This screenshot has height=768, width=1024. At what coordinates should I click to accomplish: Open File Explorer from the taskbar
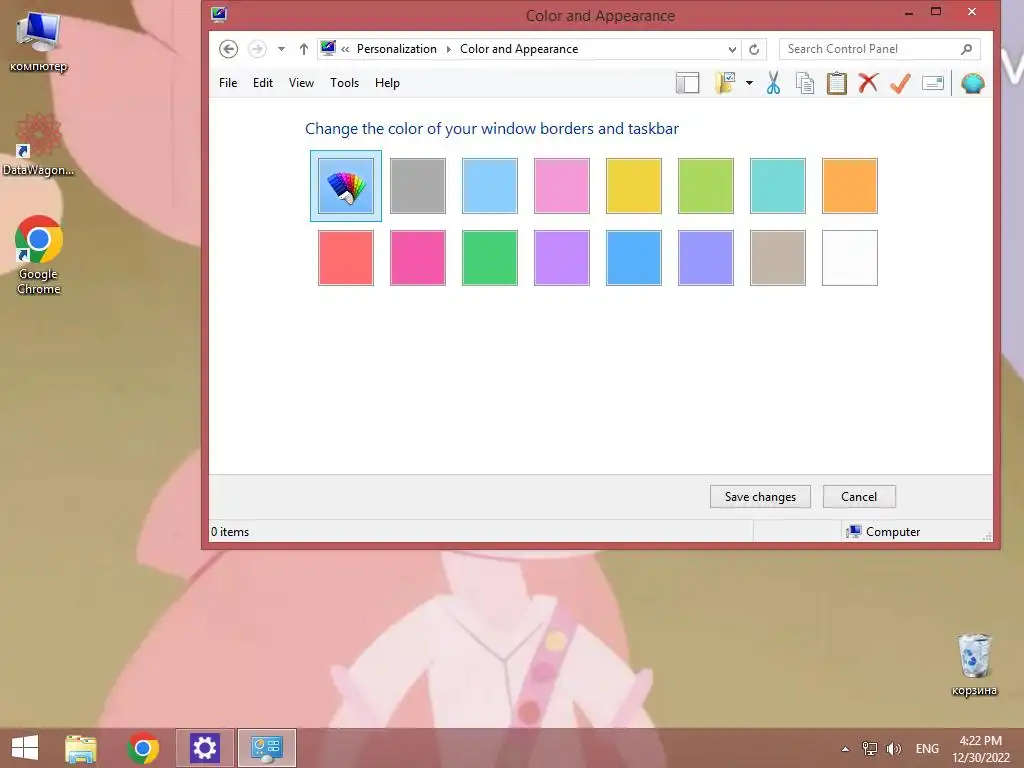(x=81, y=748)
